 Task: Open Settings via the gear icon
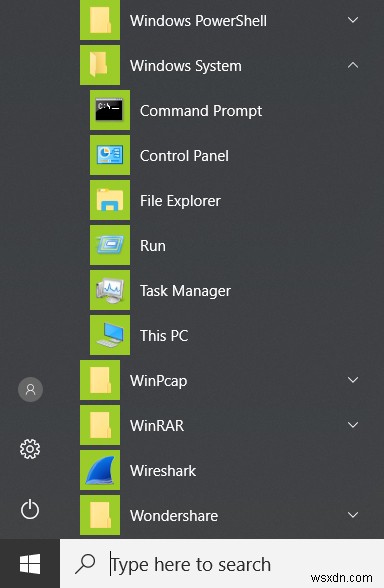click(30, 449)
